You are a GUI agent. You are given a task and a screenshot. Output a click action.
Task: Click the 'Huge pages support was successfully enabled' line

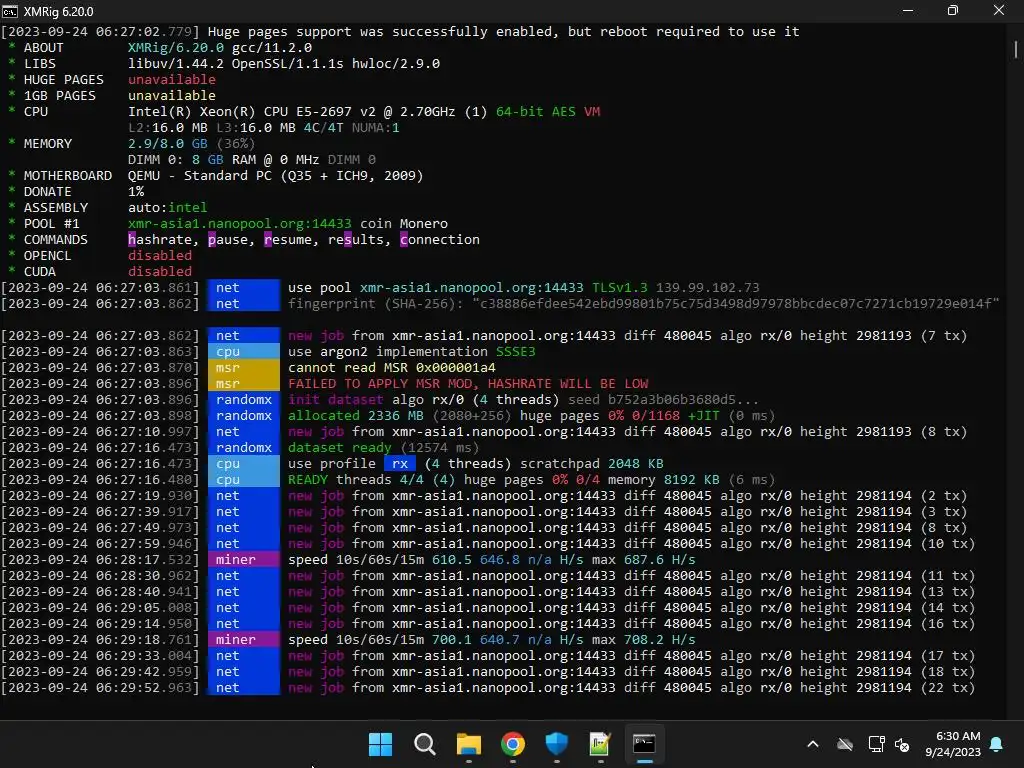click(504, 31)
